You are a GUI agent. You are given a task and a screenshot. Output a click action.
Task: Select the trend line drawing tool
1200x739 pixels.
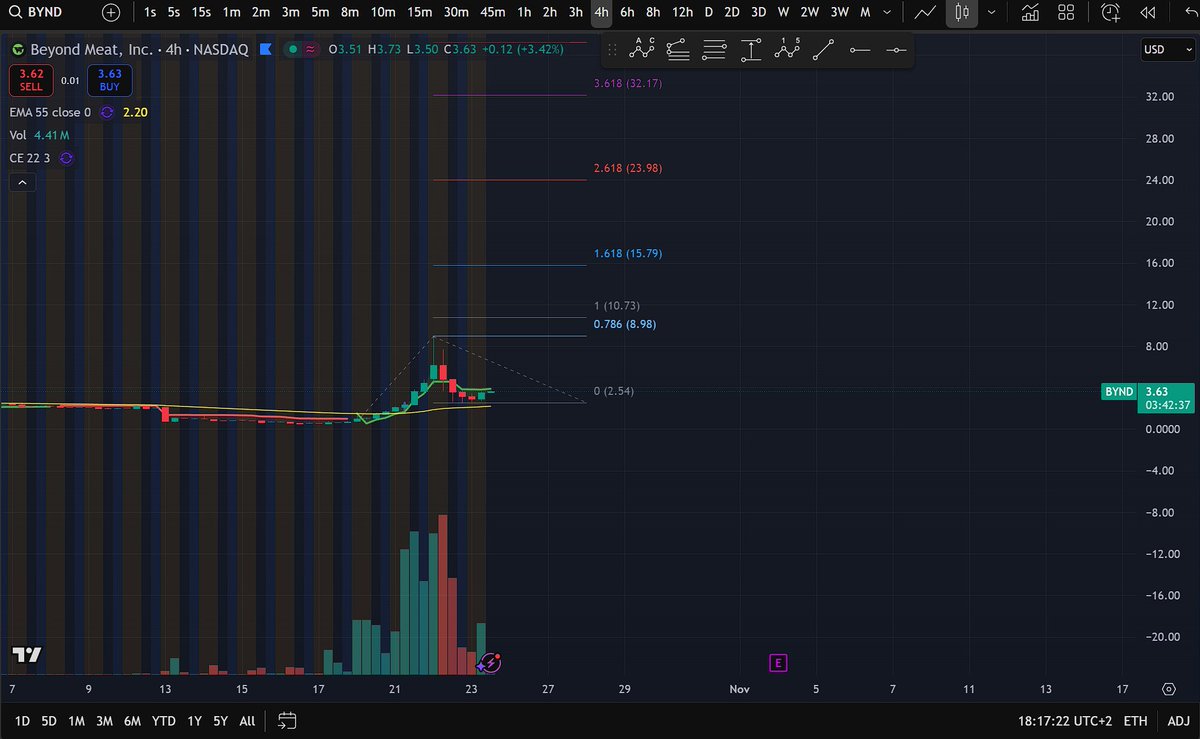pyautogui.click(x=823, y=49)
